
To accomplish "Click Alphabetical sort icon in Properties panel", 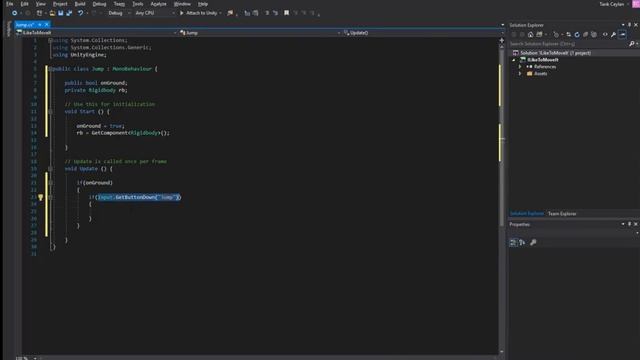I will [522, 242].
